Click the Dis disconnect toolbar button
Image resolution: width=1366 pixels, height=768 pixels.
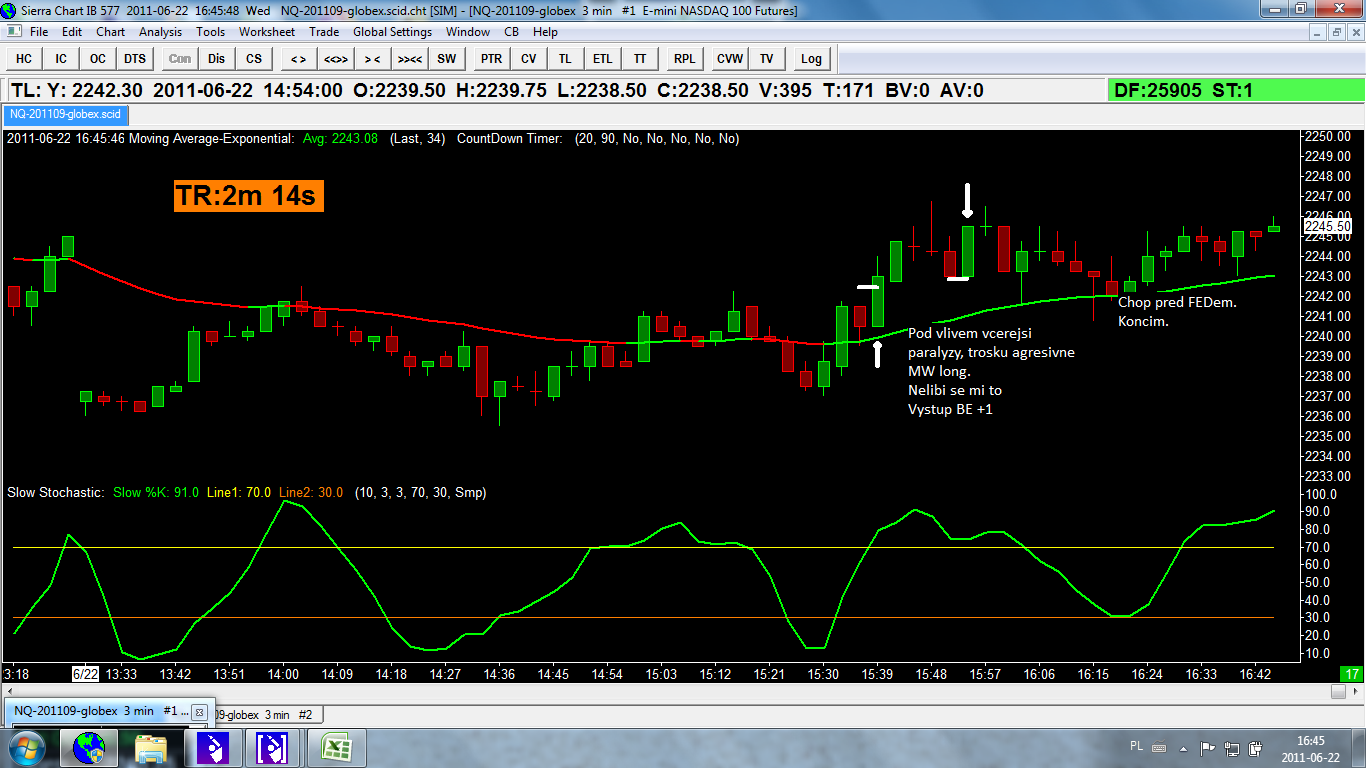[217, 59]
